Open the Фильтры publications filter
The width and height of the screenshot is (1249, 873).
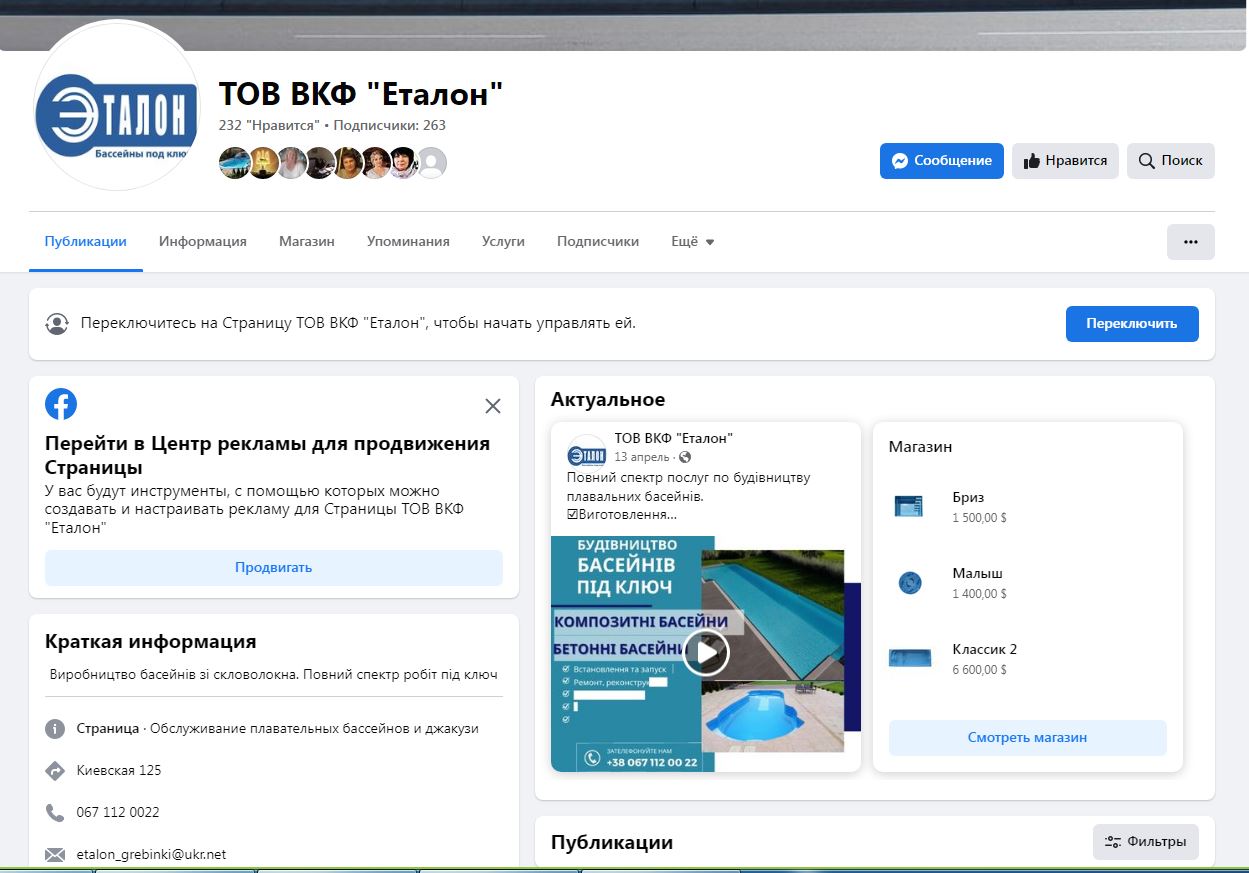click(1146, 842)
